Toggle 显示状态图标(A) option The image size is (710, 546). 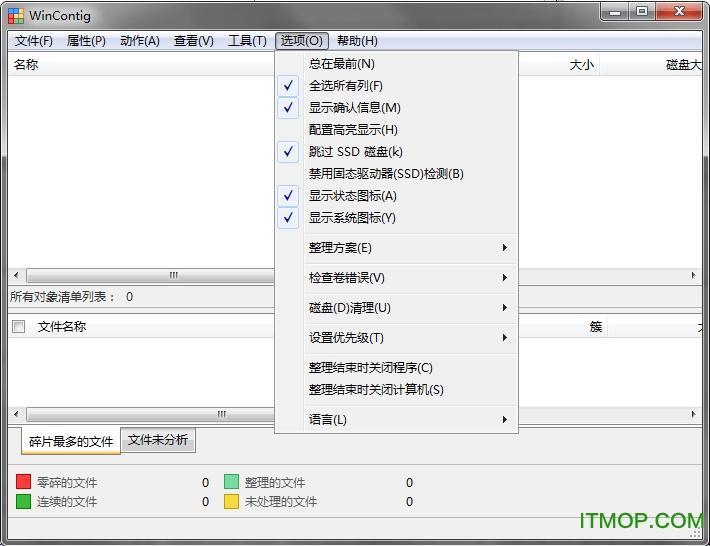(396, 196)
